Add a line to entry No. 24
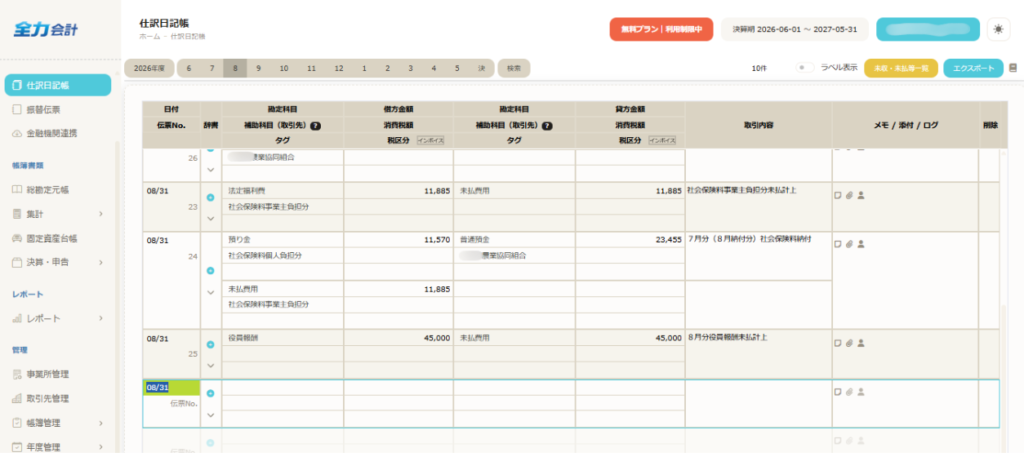1024x457 pixels. point(210,270)
